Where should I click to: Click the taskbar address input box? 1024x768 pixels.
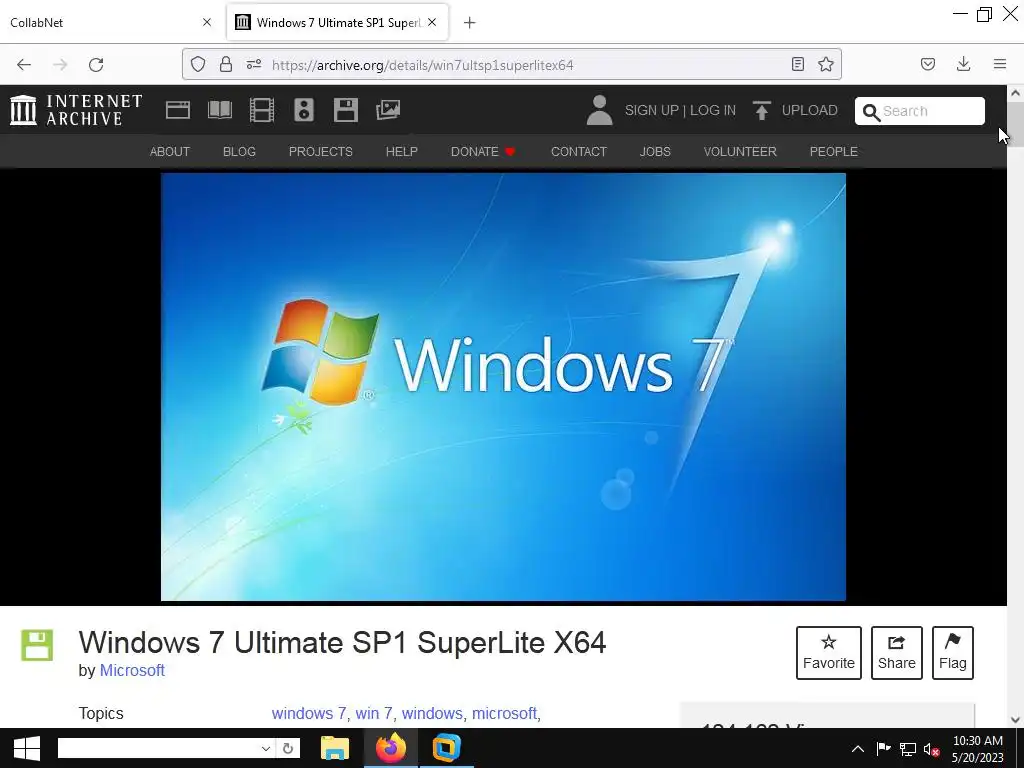pyautogui.click(x=157, y=748)
